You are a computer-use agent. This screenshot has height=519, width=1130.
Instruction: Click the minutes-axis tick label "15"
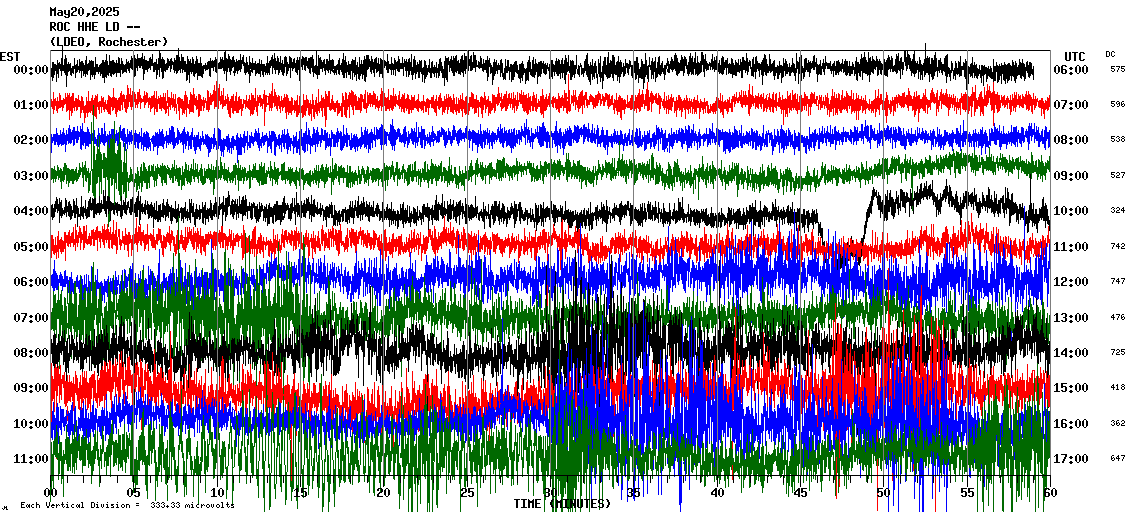point(301,493)
